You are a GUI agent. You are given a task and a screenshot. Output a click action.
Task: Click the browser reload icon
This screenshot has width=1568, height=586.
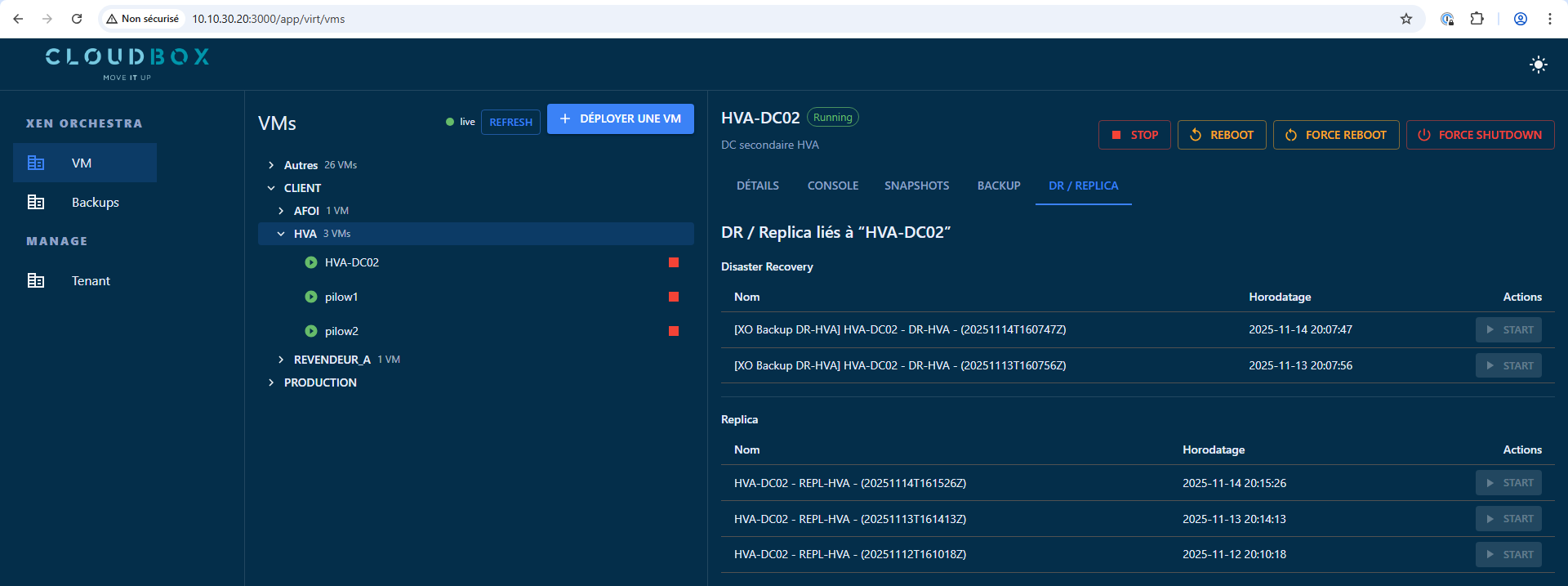(x=77, y=19)
